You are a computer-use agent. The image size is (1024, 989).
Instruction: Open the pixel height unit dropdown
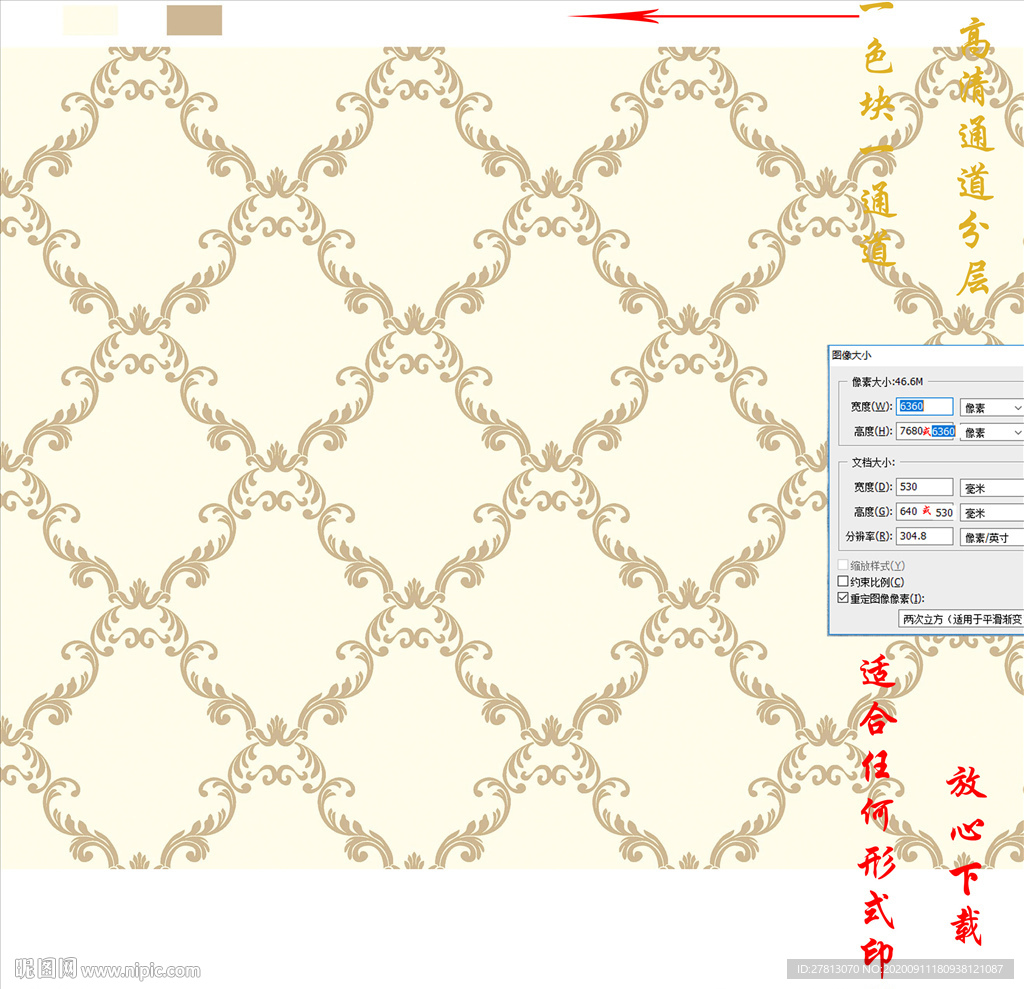pyautogui.click(x=991, y=432)
